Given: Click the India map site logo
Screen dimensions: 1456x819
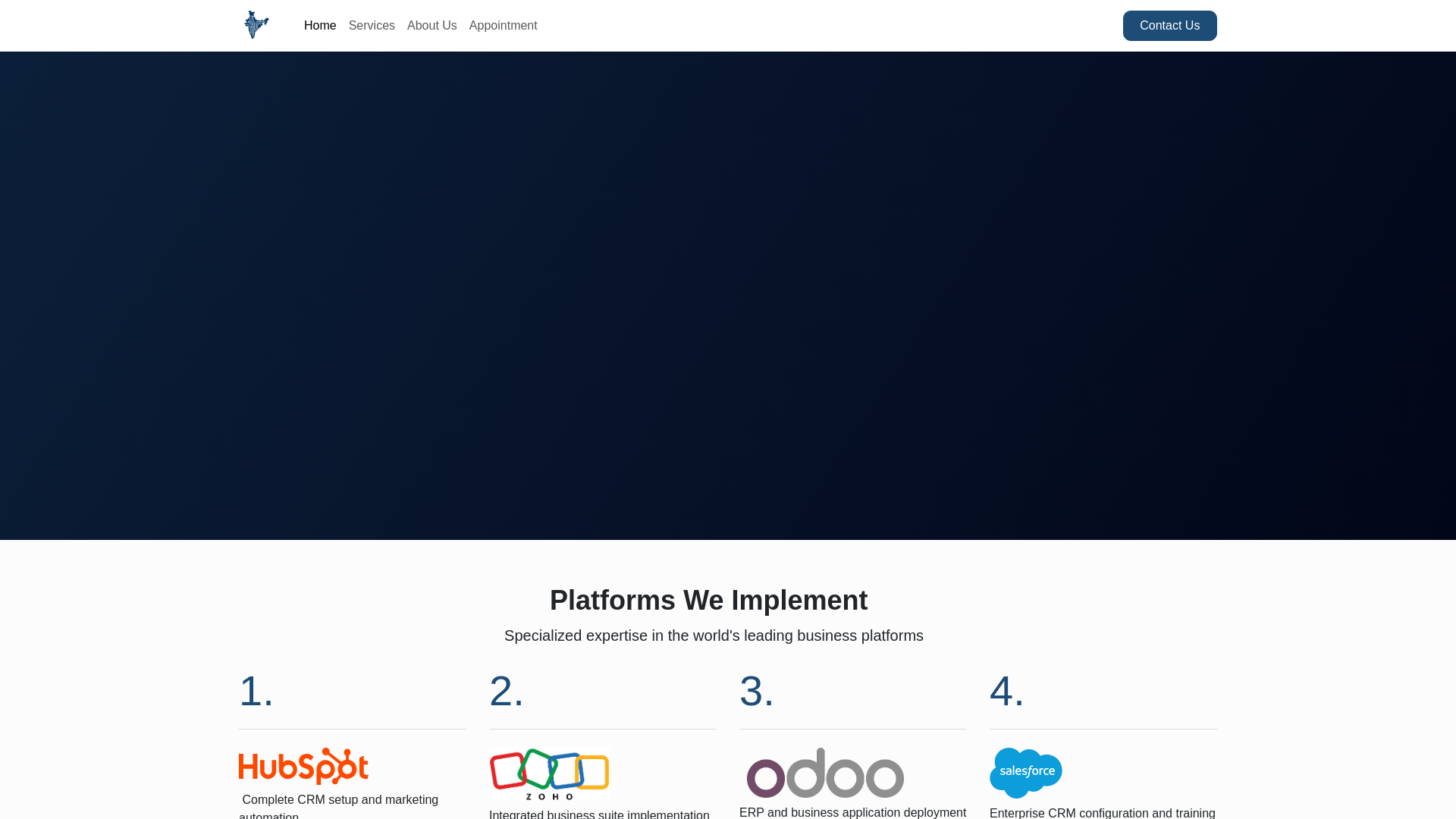Looking at the screenshot, I should pyautogui.click(x=256, y=25).
